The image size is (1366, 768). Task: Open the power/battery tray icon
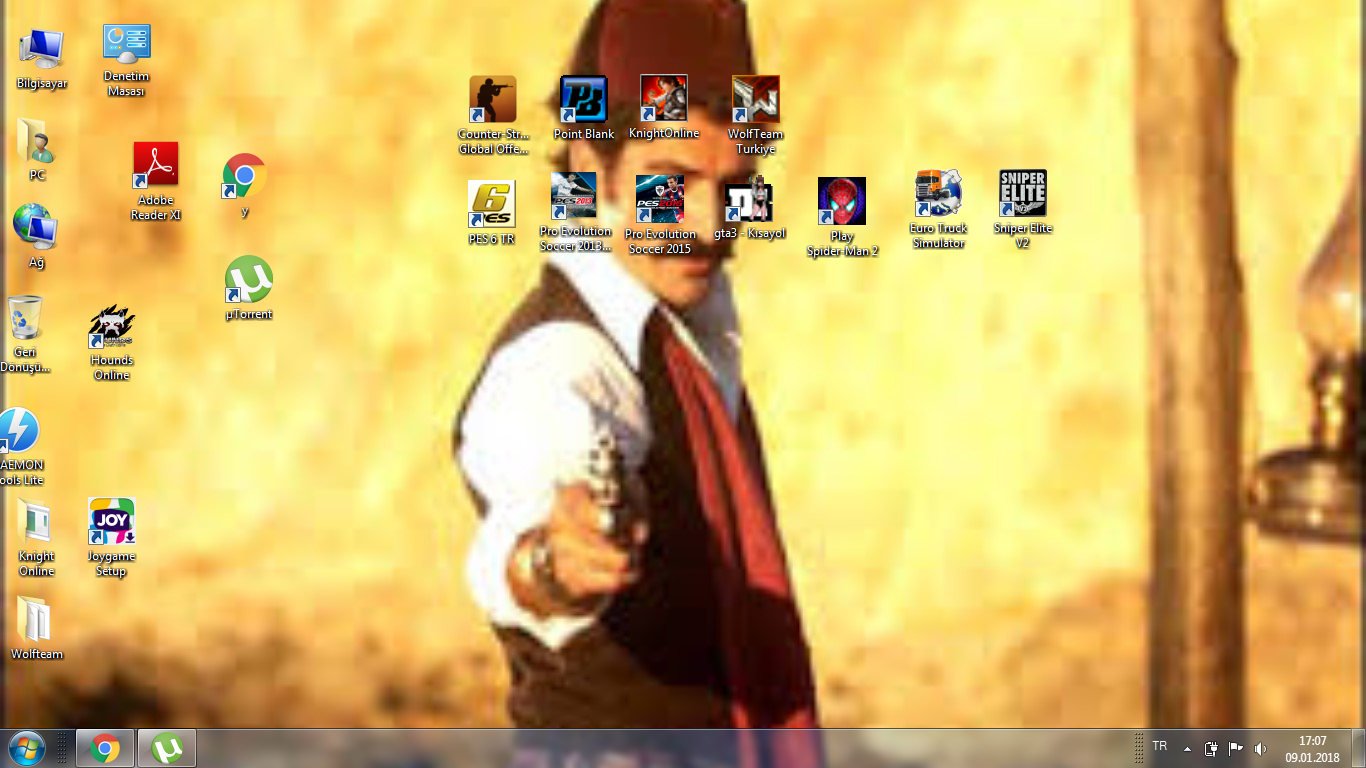click(x=1211, y=748)
